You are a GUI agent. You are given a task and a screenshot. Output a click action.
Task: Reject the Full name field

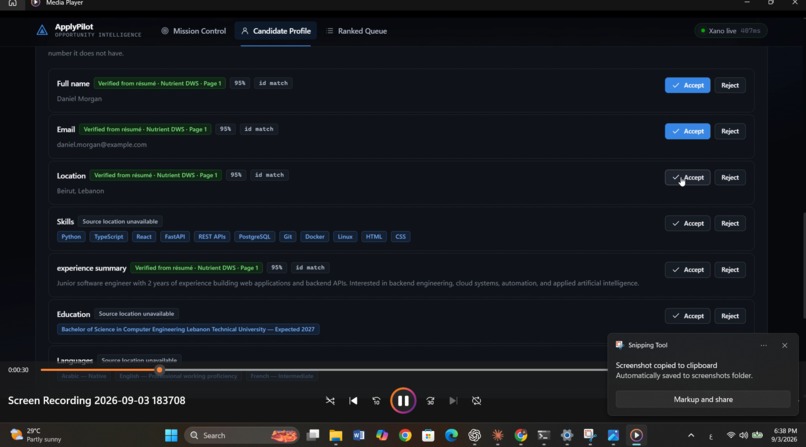coord(729,85)
